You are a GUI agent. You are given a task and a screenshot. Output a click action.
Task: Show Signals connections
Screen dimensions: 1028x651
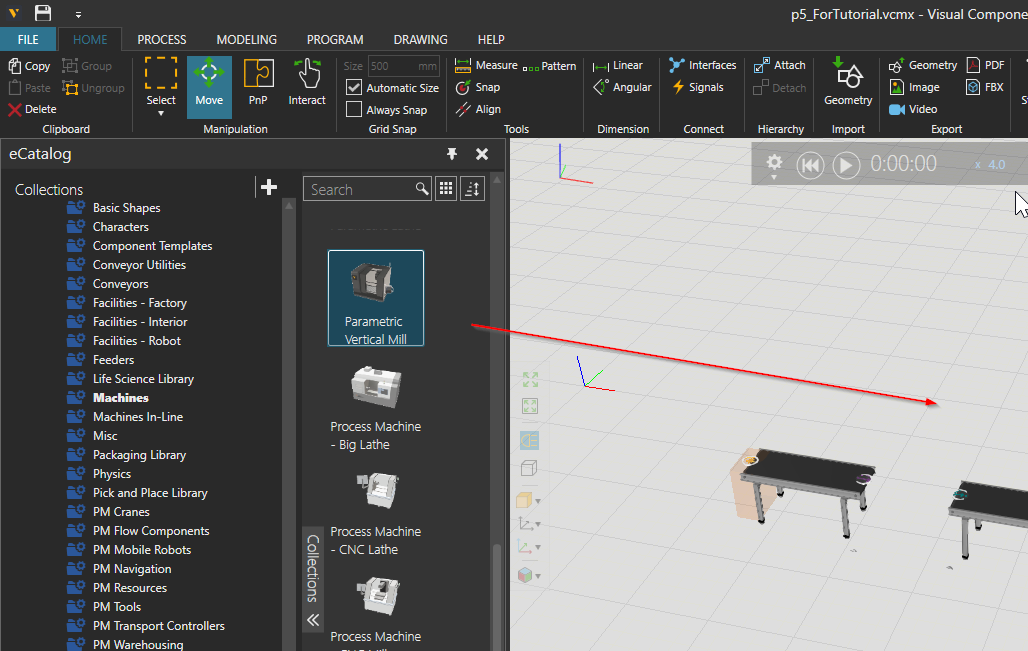coord(698,87)
